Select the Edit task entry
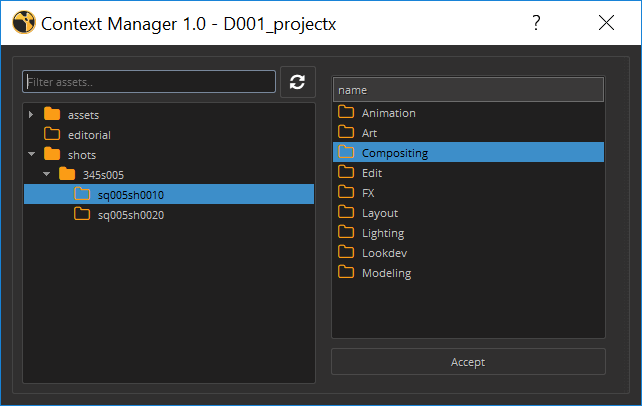Screen dimensions: 642x406 tap(372, 173)
